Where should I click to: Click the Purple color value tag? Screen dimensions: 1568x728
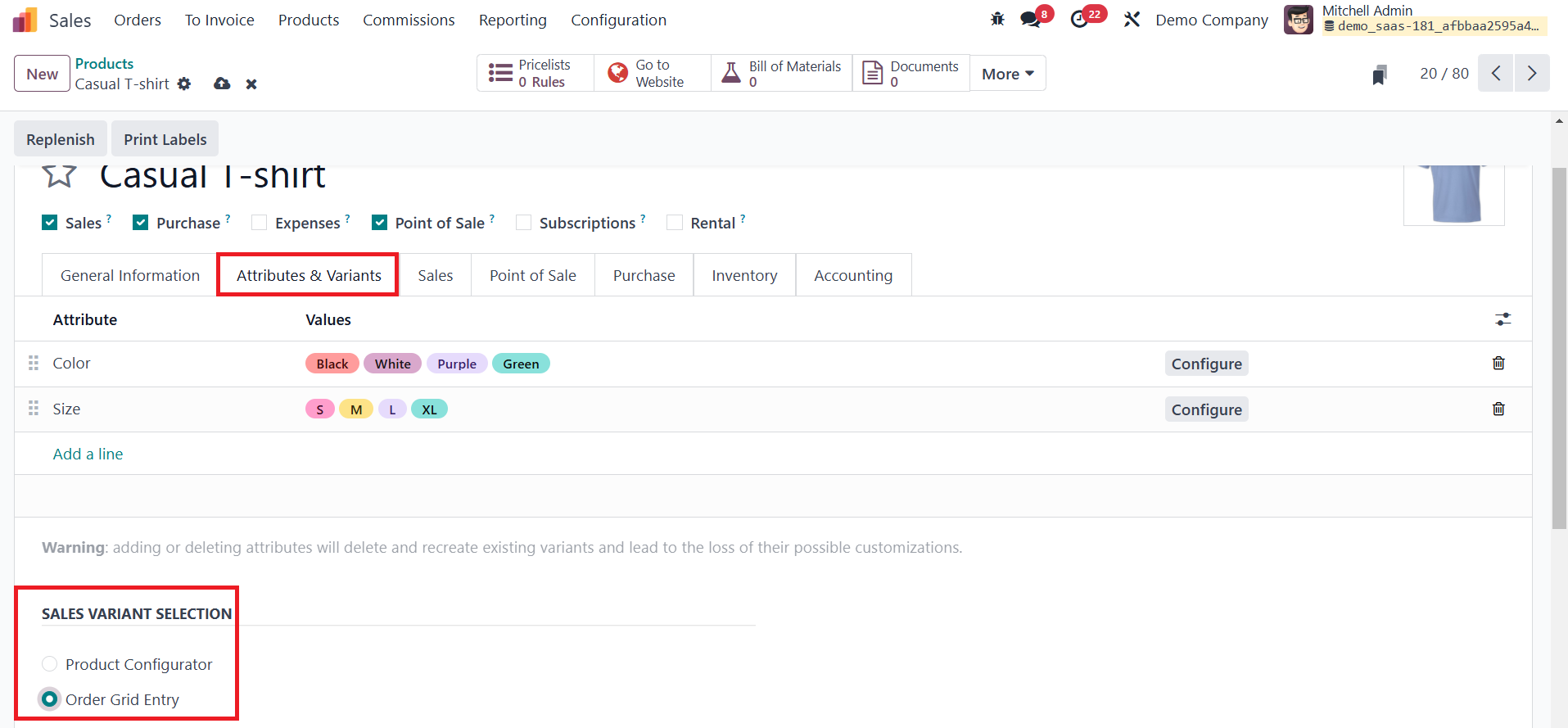pyautogui.click(x=456, y=364)
